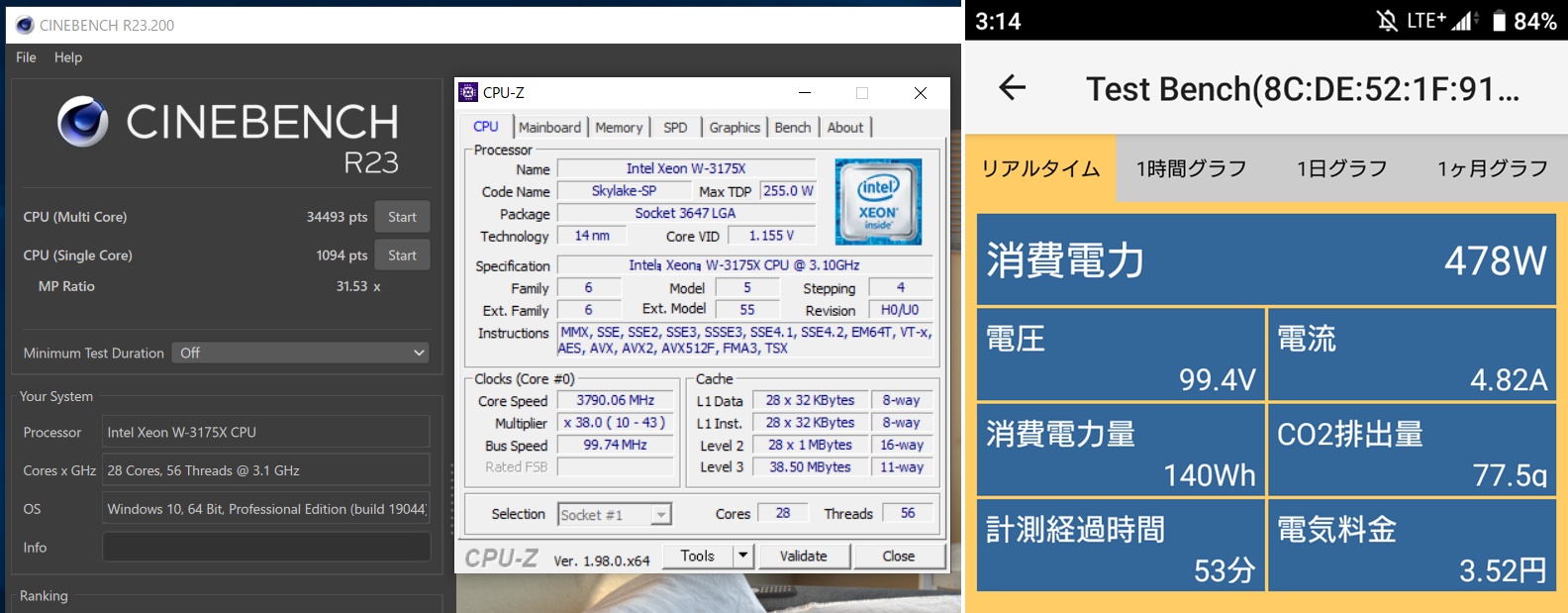Click the 14 nm technology value
Image resolution: width=1568 pixels, height=613 pixels.
tap(592, 236)
